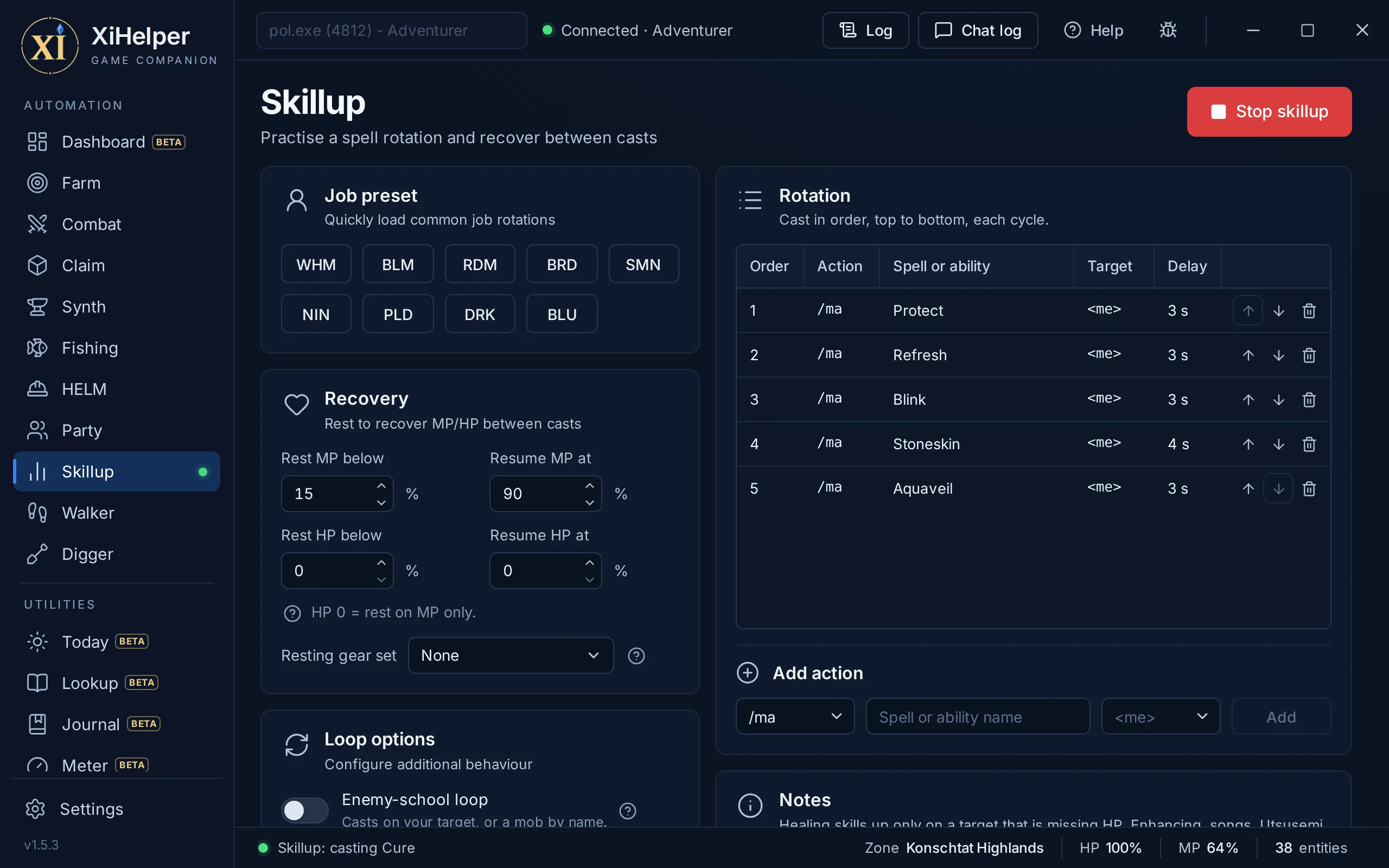Delete the Protect rotation row

click(1309, 310)
